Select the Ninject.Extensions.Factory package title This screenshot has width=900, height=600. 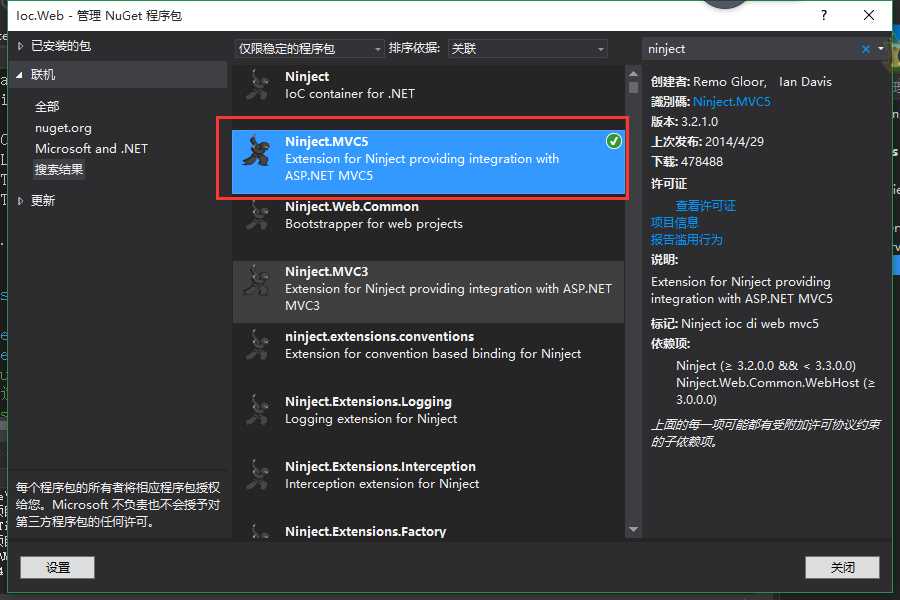[366, 531]
